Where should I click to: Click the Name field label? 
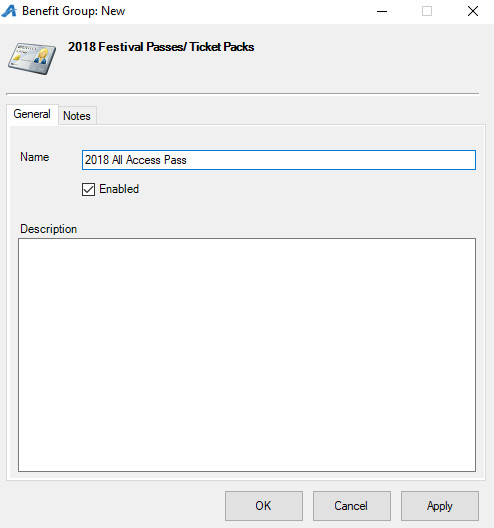click(x=35, y=157)
